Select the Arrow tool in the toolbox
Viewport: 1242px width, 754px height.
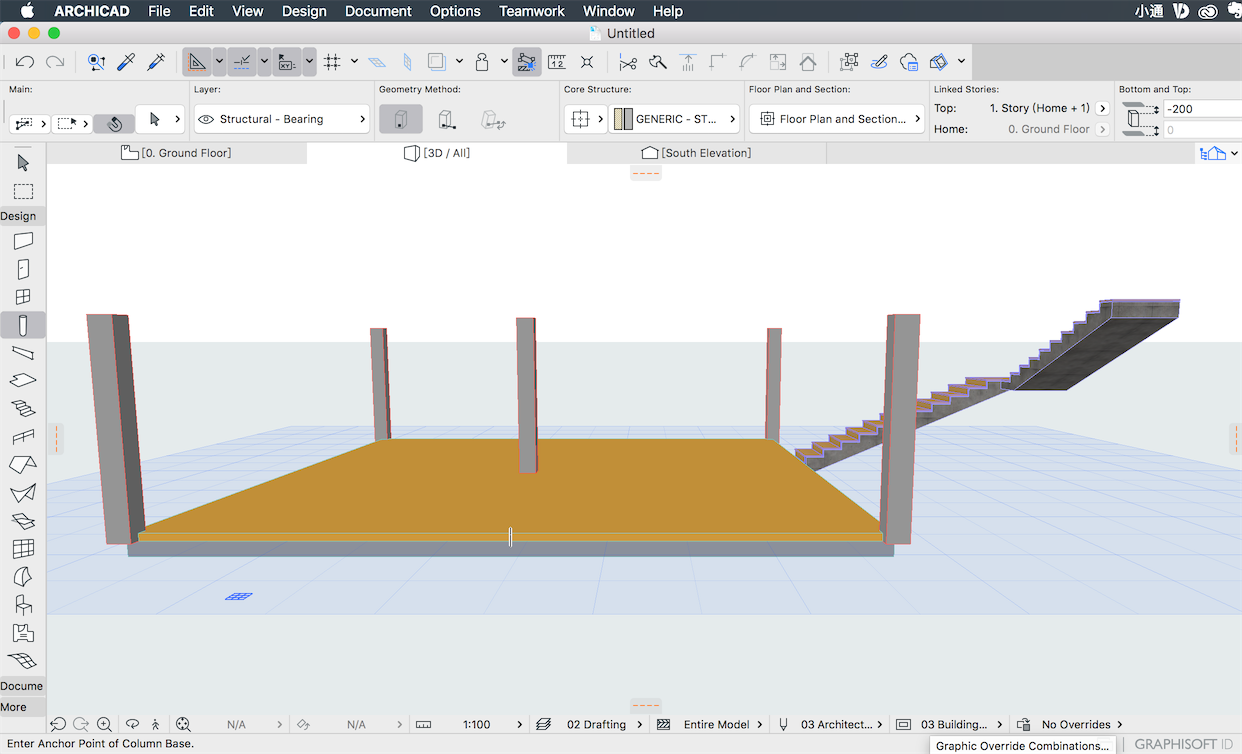(x=23, y=163)
